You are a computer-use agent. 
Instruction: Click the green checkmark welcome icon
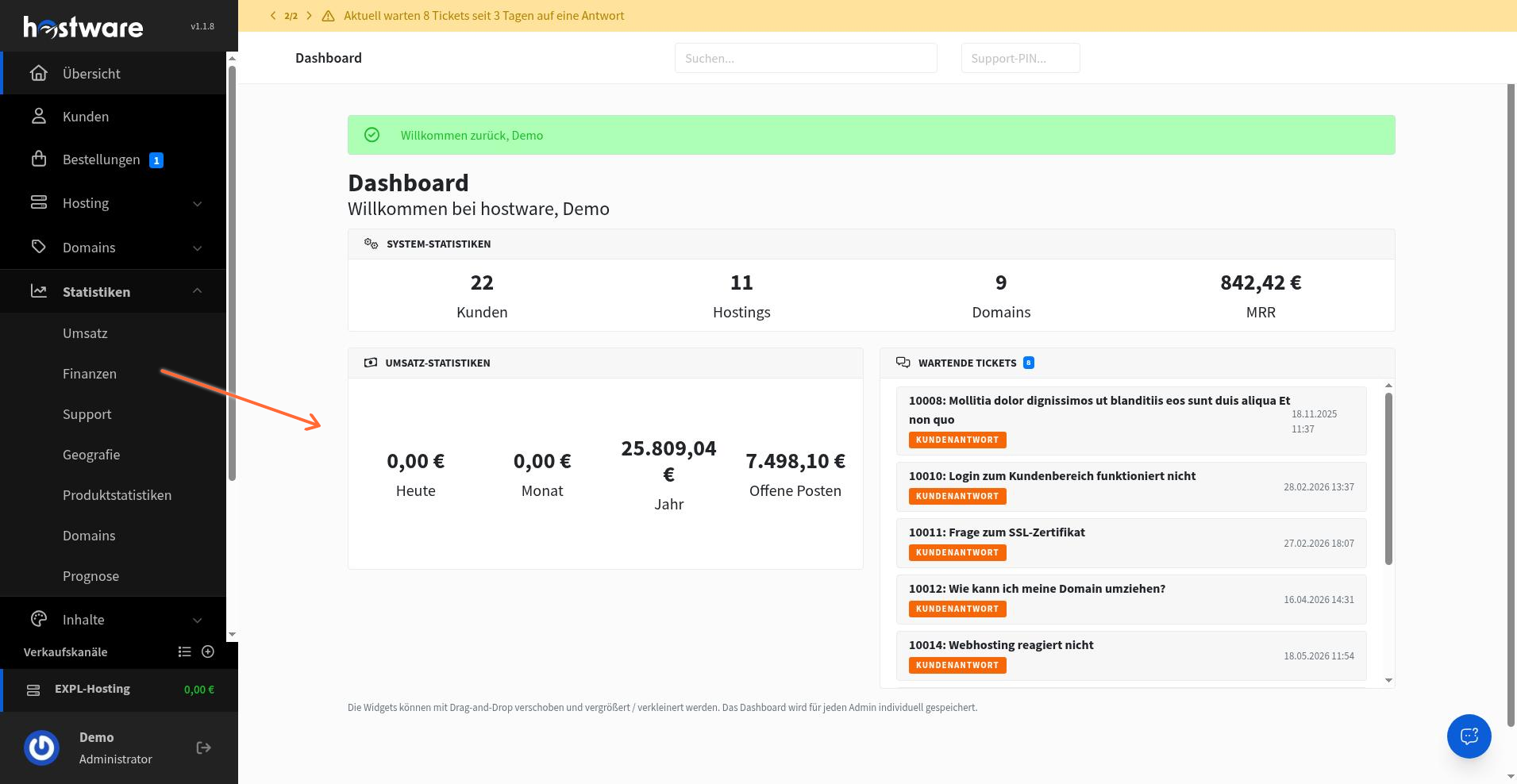[x=372, y=135]
